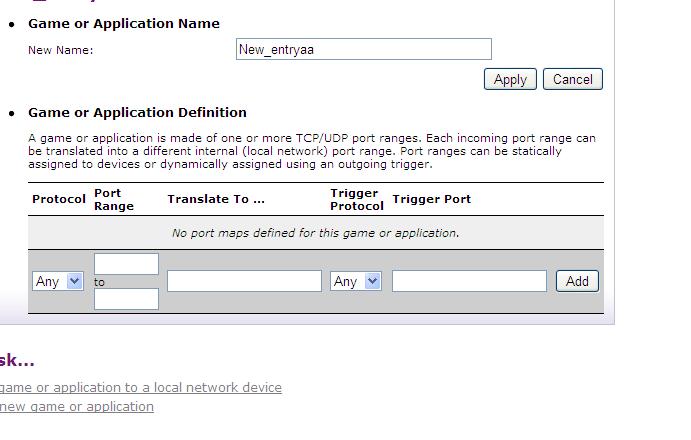Open the new game or application link
This screenshot has height=440, width=691.
coord(77,406)
